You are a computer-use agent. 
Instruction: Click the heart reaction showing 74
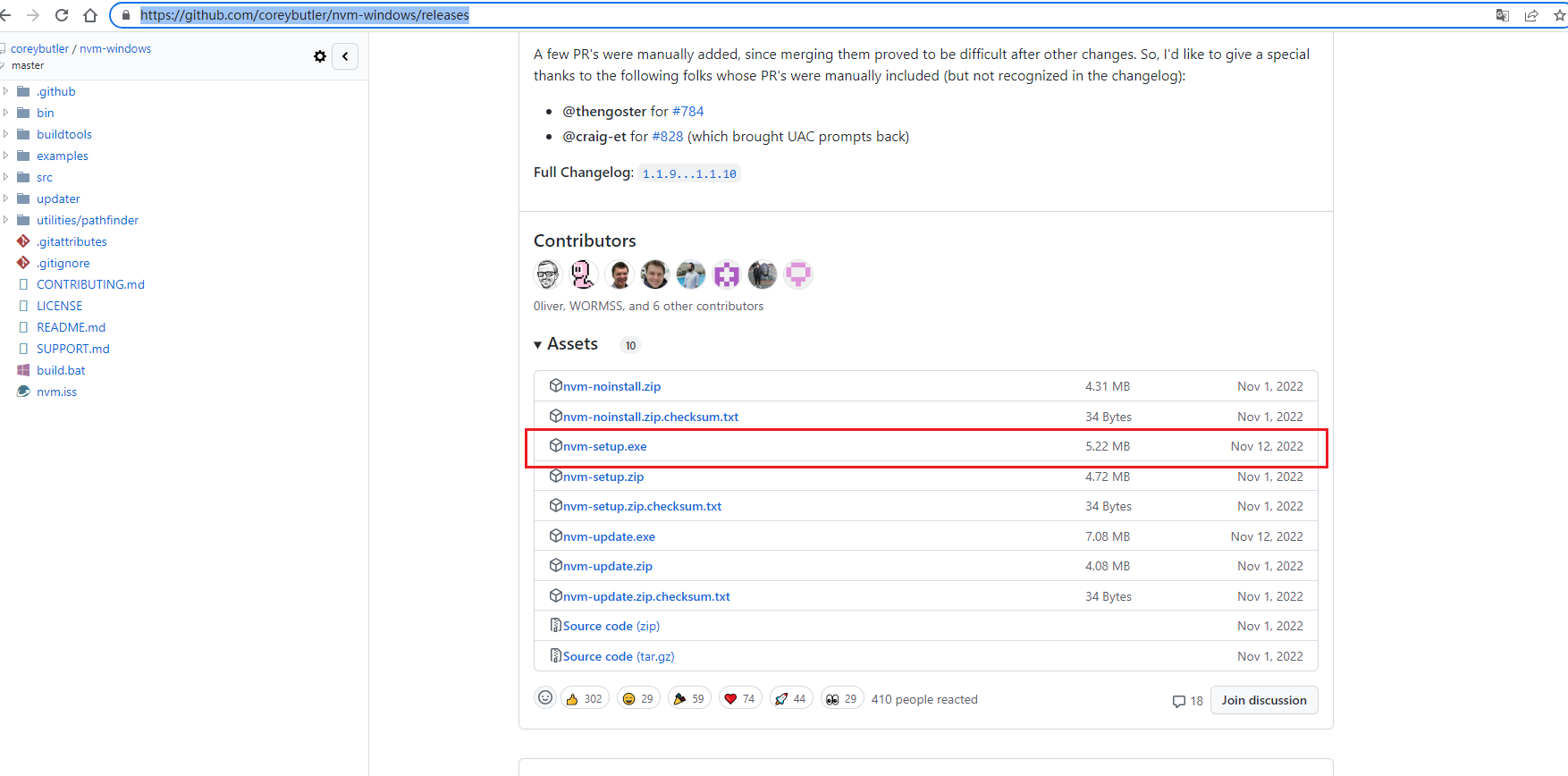pyautogui.click(x=740, y=698)
